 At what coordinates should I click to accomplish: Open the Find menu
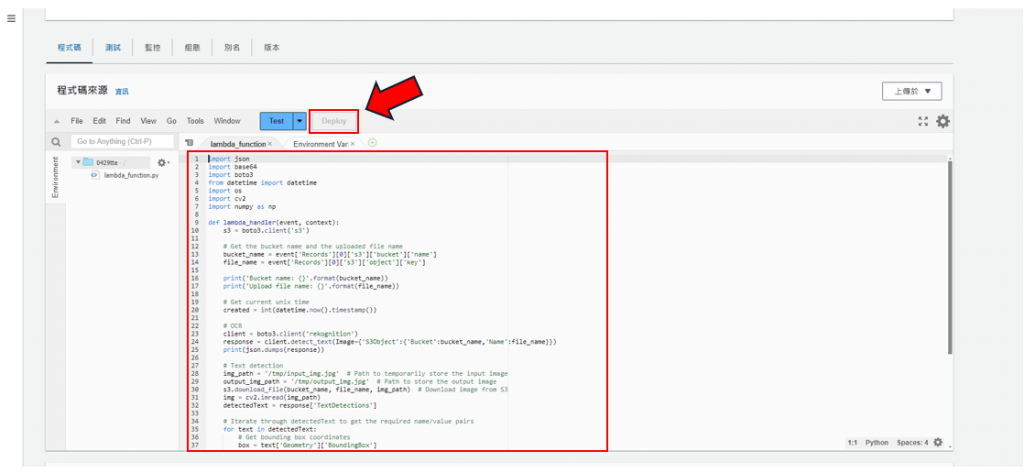[x=123, y=121]
